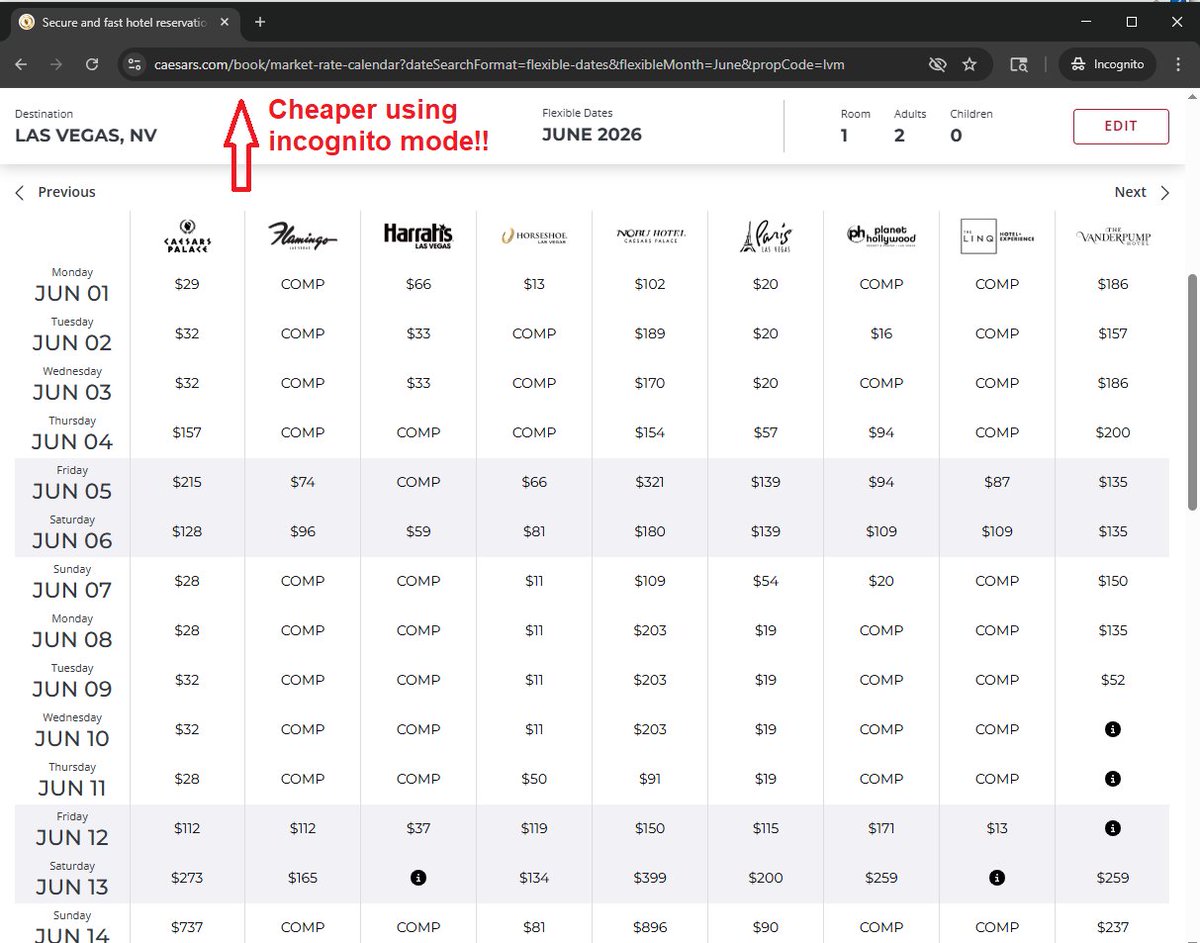
Task: Select the Nobu Hotel logo
Action: coord(650,236)
